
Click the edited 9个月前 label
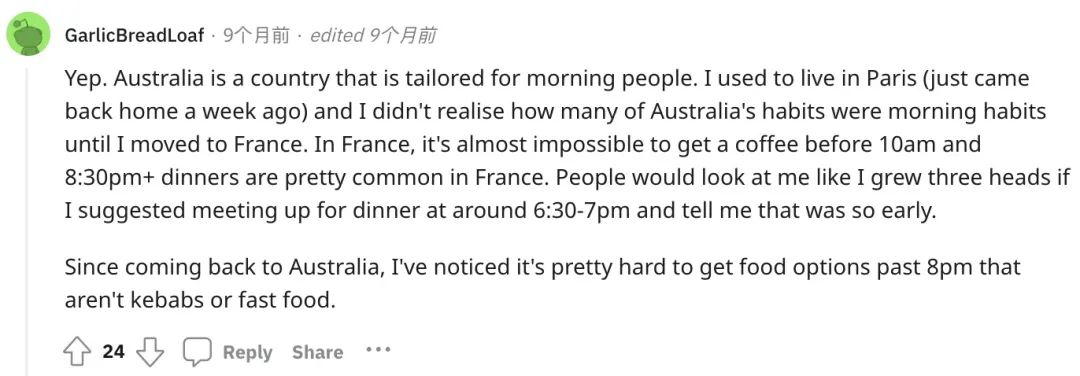[x=373, y=35]
